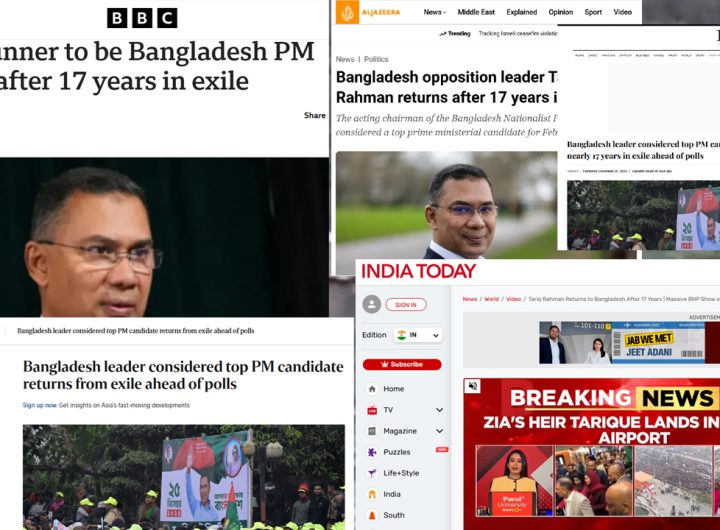The image size is (720, 530).
Task: Click the Home icon in sidebar
Action: (372, 389)
